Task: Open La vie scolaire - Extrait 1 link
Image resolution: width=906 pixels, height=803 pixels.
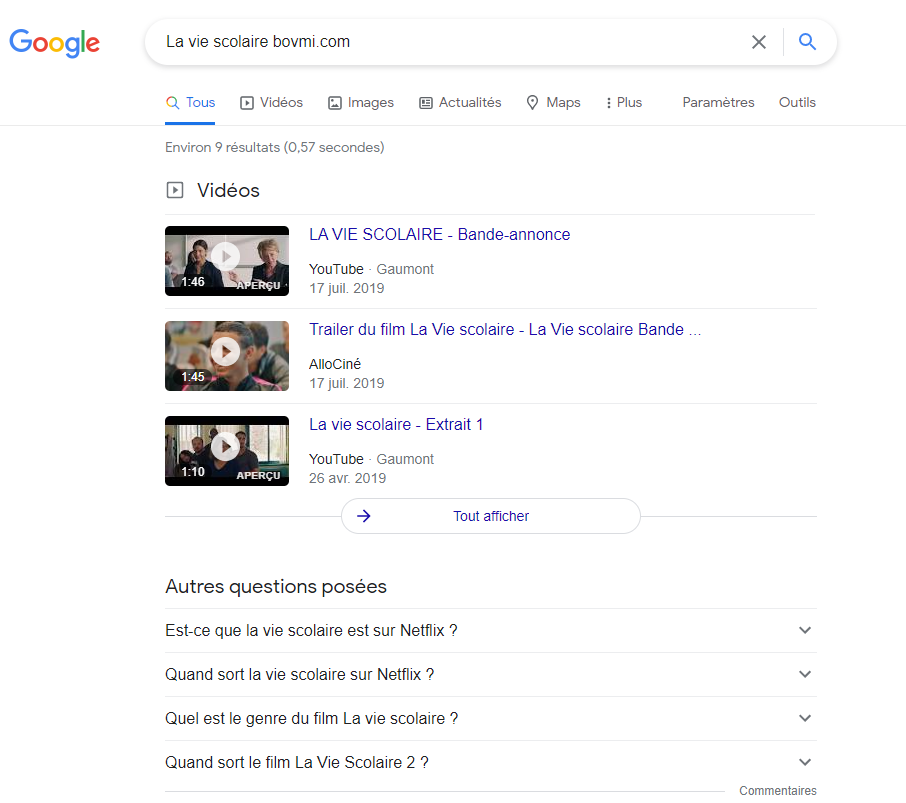Action: (396, 424)
